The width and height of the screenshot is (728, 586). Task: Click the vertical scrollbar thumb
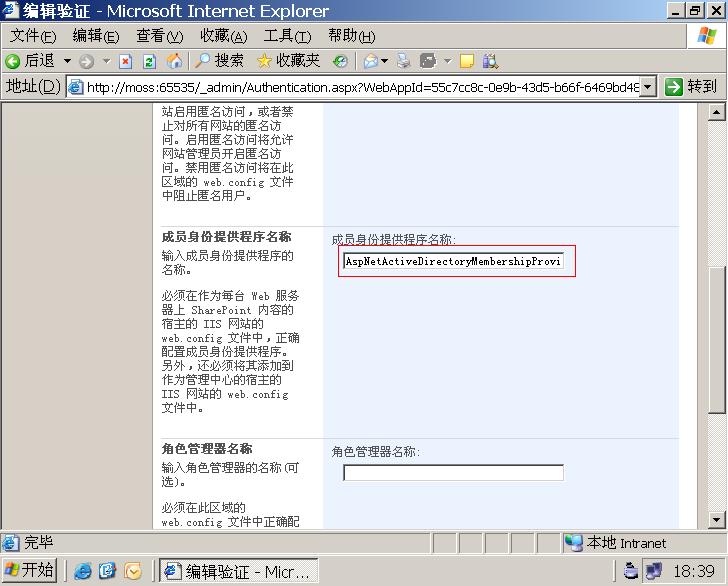716,339
